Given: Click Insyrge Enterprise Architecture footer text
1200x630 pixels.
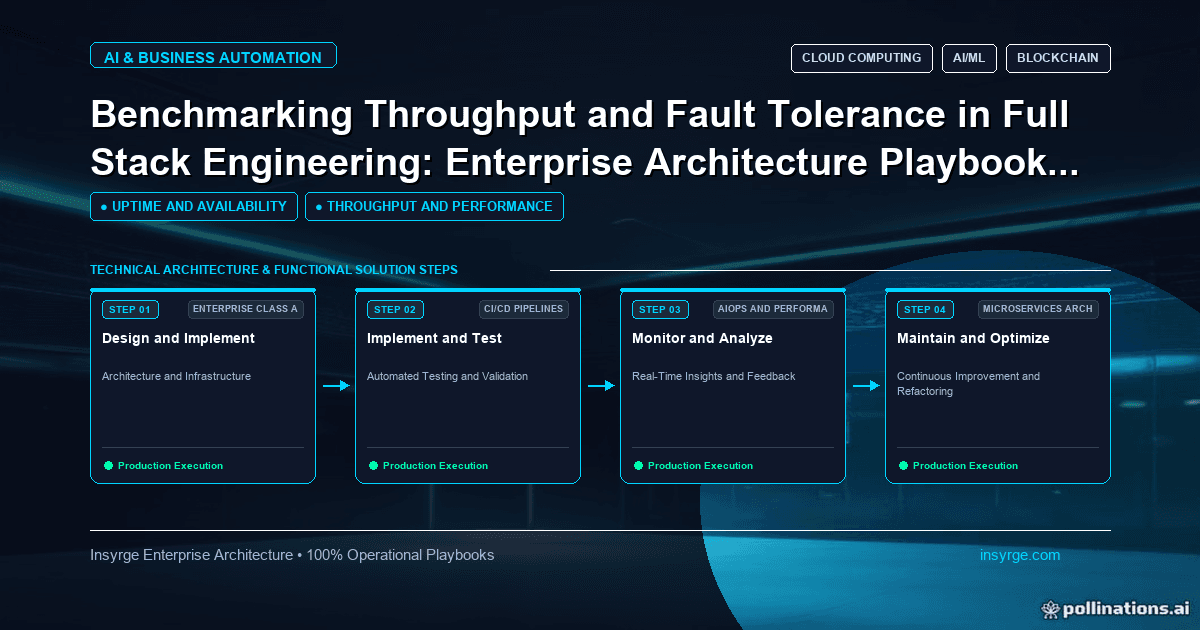Looking at the screenshot, I should 292,555.
